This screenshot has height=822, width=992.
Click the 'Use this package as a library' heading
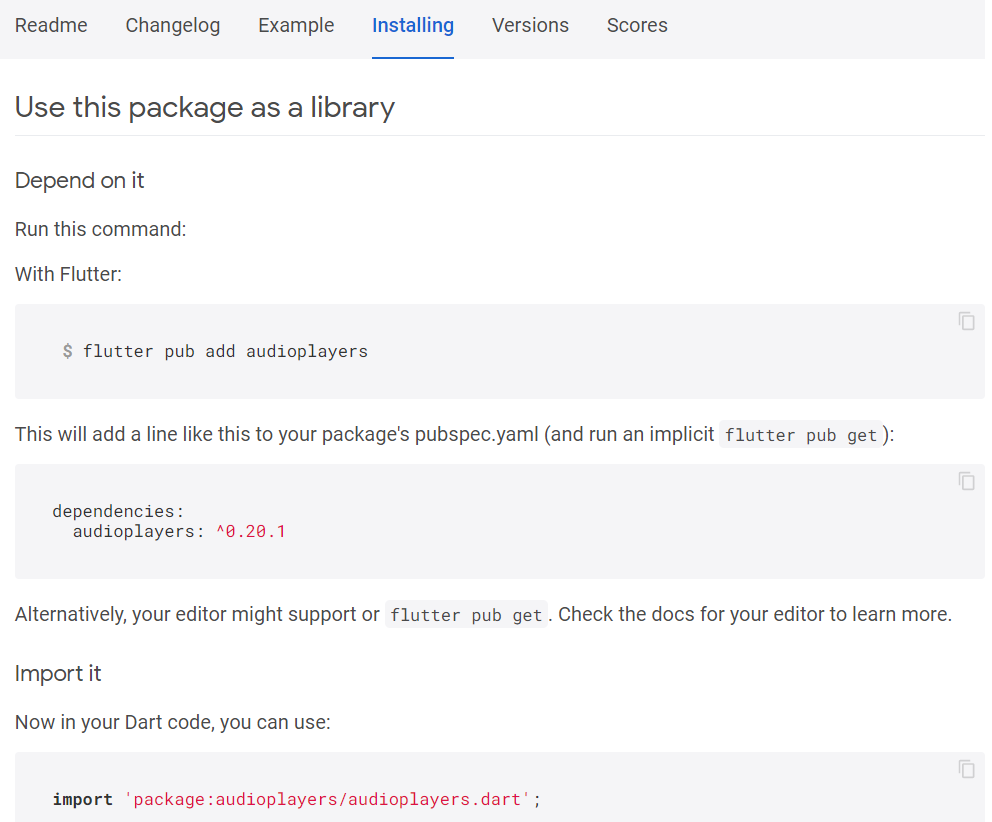pos(204,108)
